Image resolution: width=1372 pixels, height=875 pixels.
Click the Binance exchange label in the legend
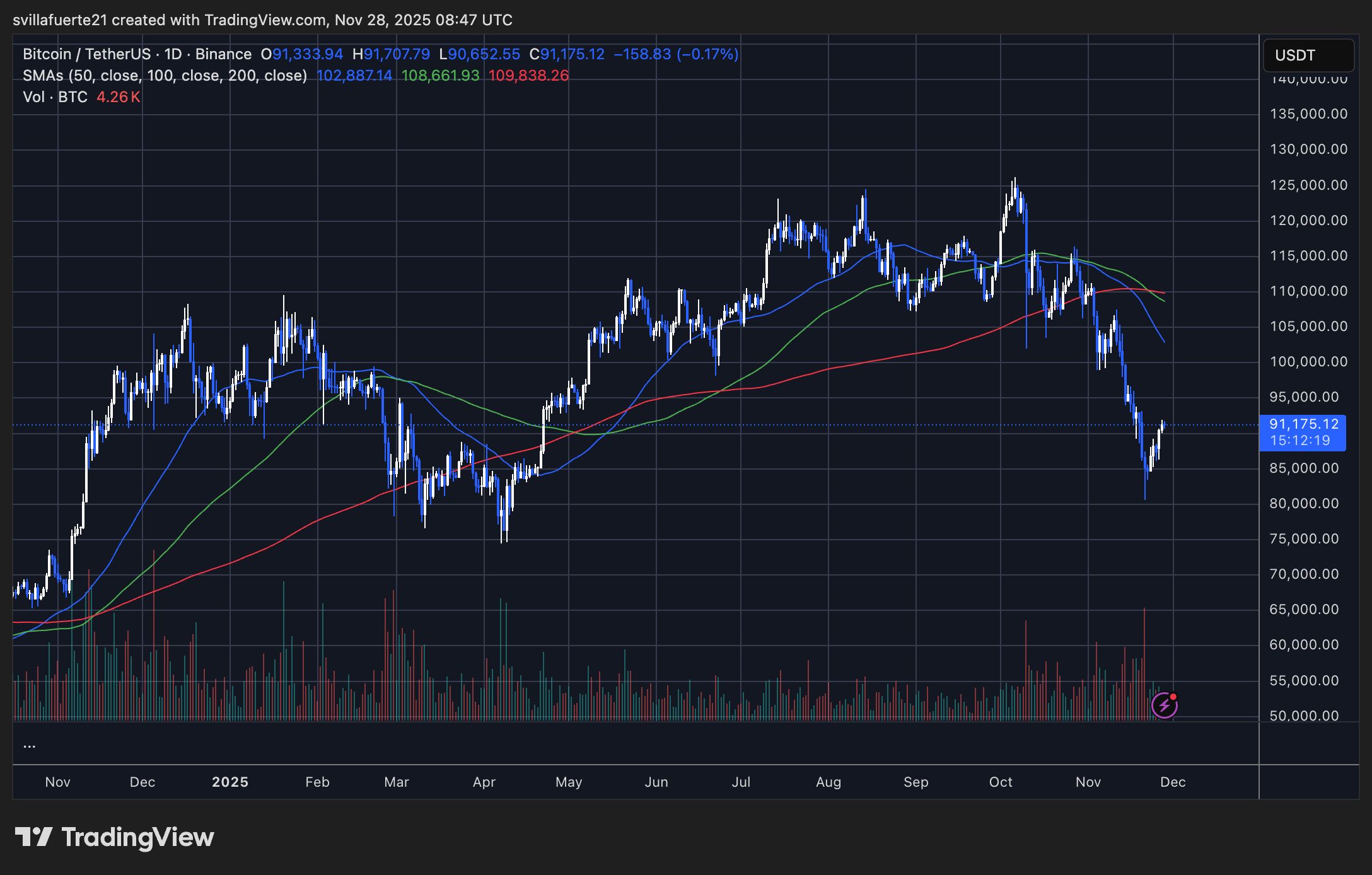click(x=222, y=54)
